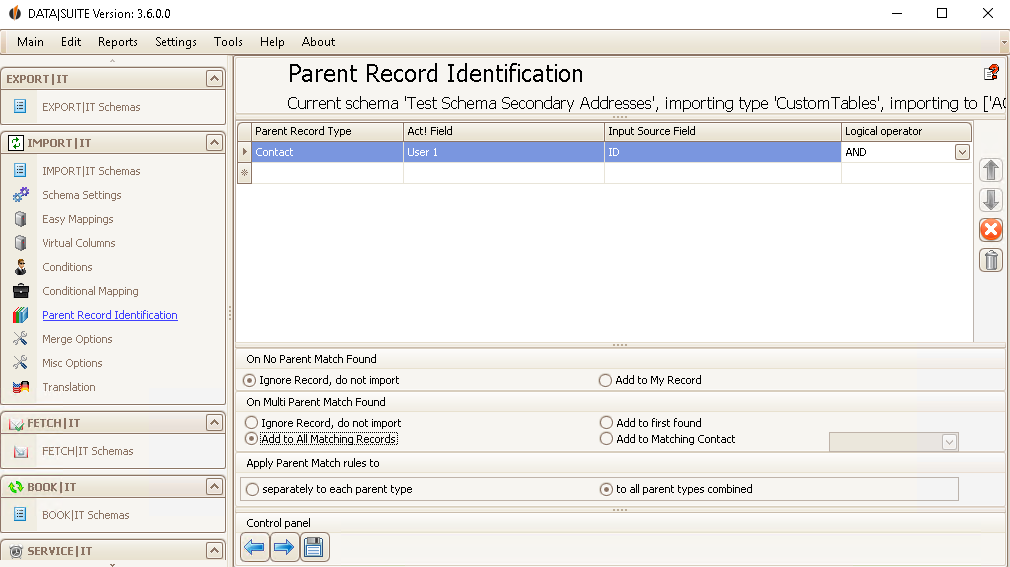
Task: Click the FETCH|IT Schemas envelope icon
Action: click(21, 451)
